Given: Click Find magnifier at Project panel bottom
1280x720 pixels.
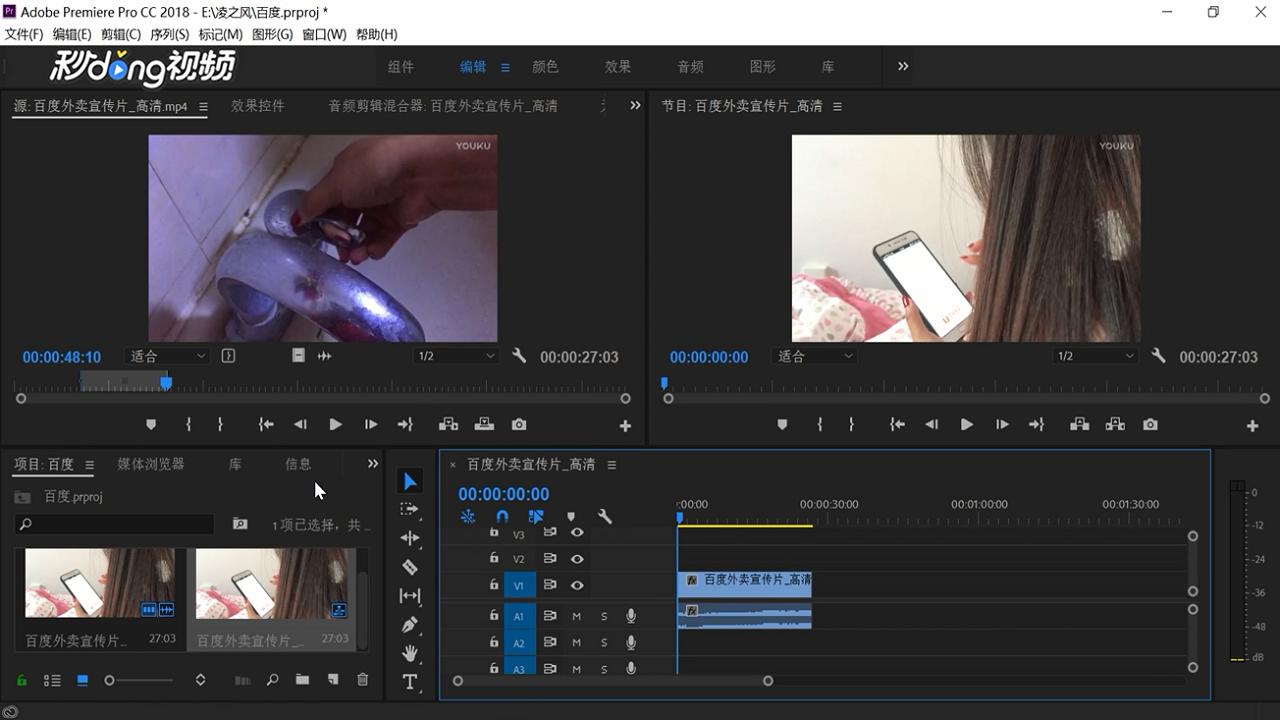Looking at the screenshot, I should (x=272, y=680).
